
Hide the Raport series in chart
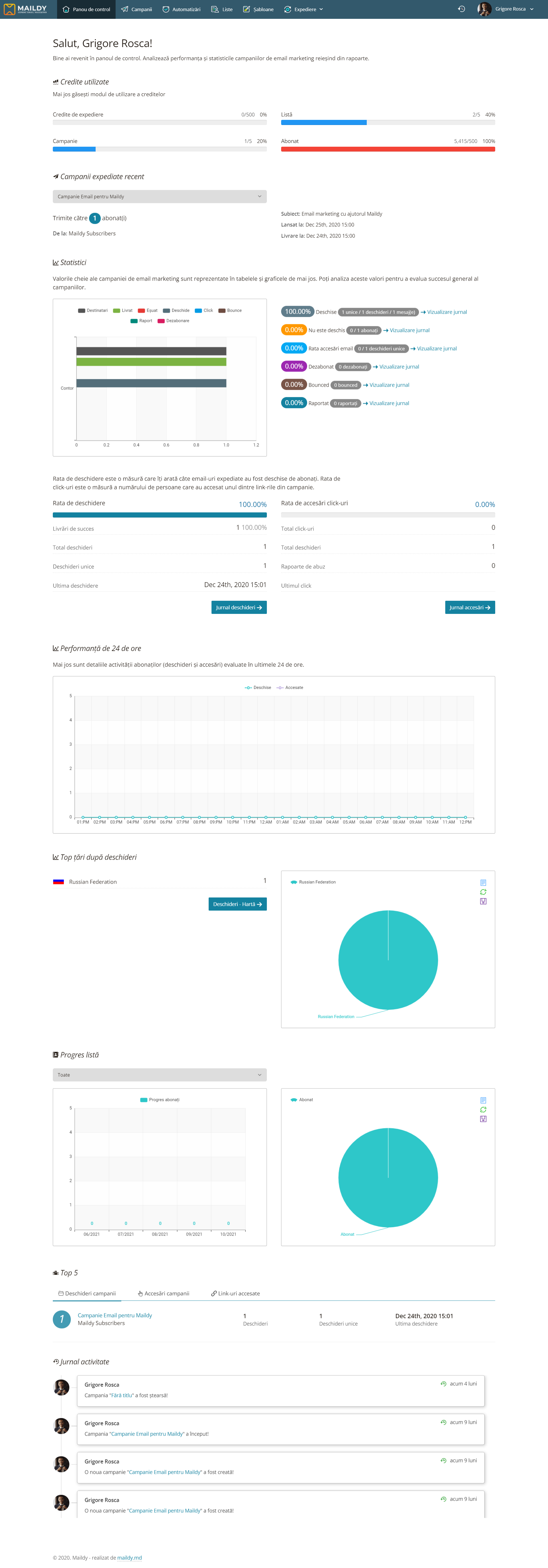pyautogui.click(x=141, y=321)
